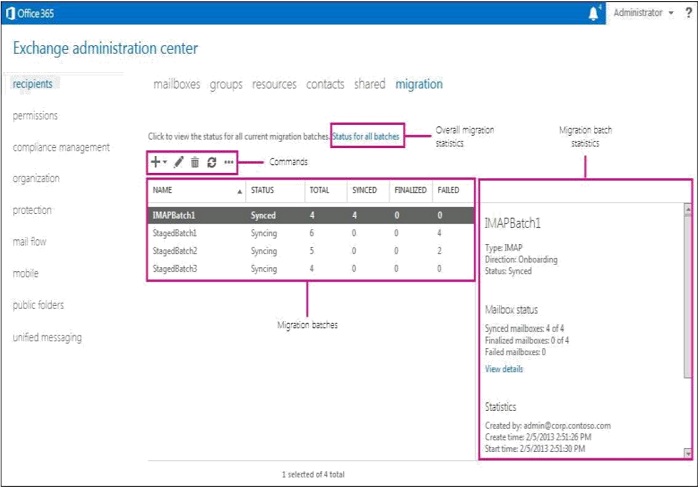Open the more options ellipsis
Screen dimensions: 700x488
229,162
